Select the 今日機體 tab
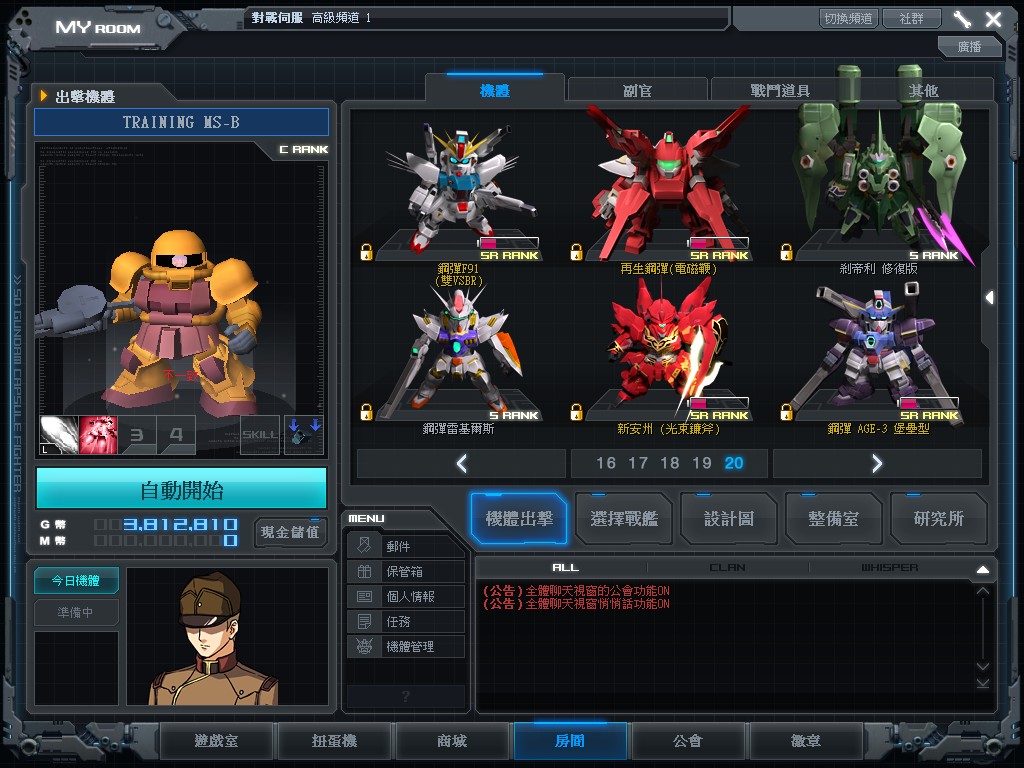 [76, 581]
